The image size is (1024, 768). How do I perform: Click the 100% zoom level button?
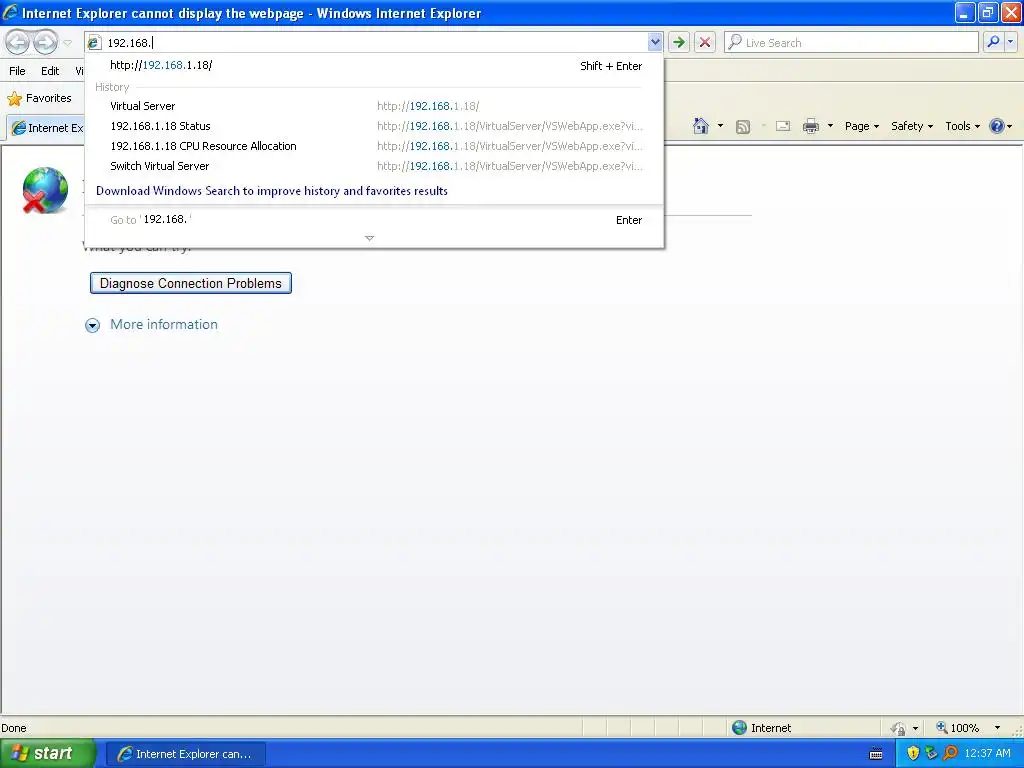[957, 728]
